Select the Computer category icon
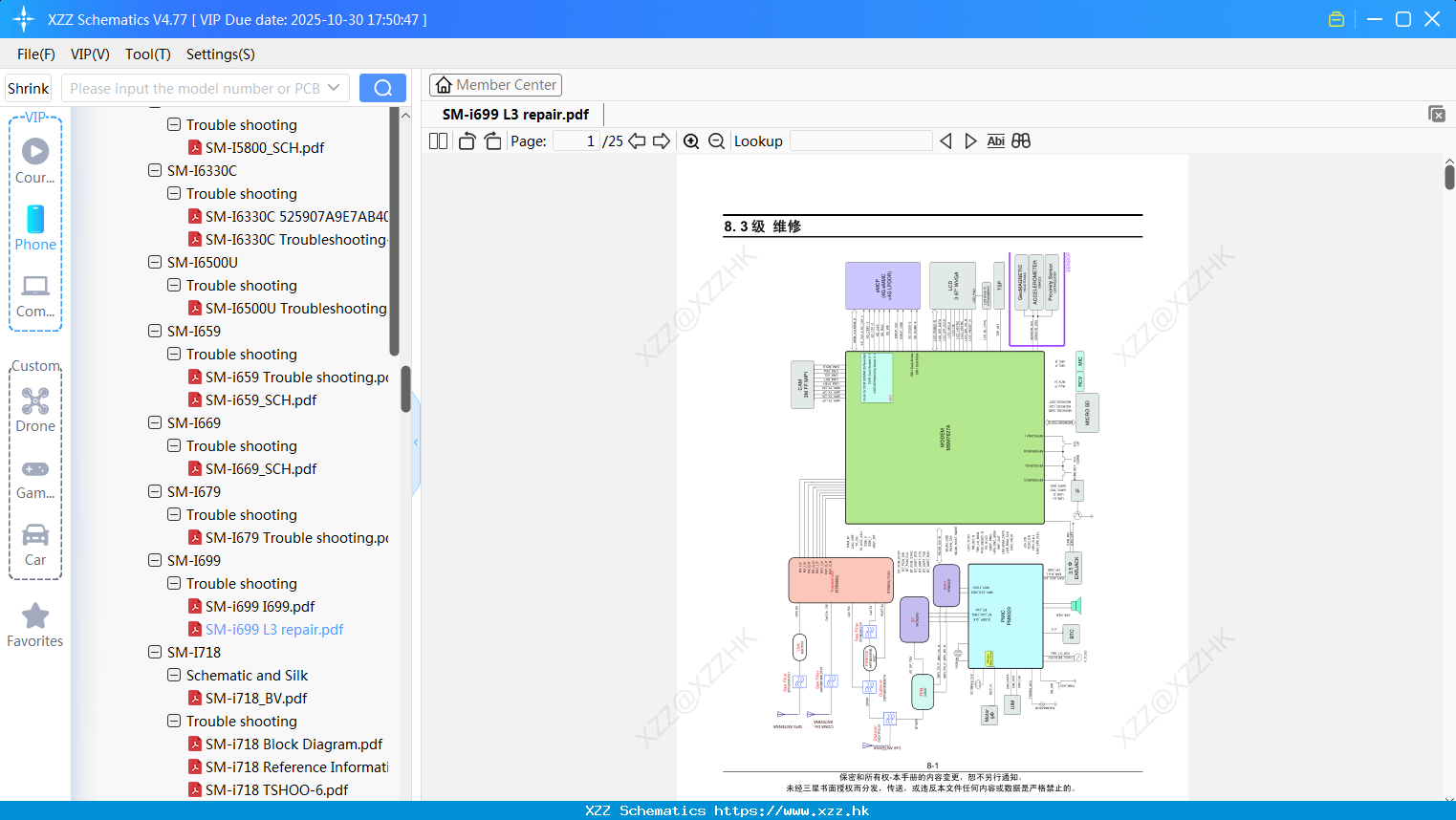The height and width of the screenshot is (820, 1456). tap(35, 295)
